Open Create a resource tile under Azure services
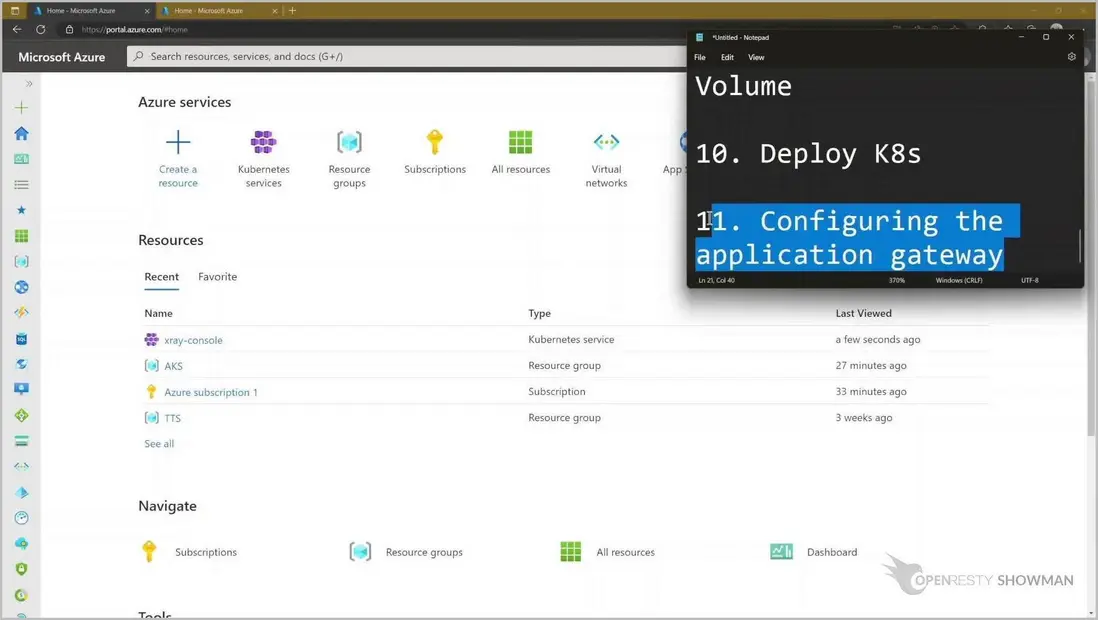 click(x=178, y=158)
